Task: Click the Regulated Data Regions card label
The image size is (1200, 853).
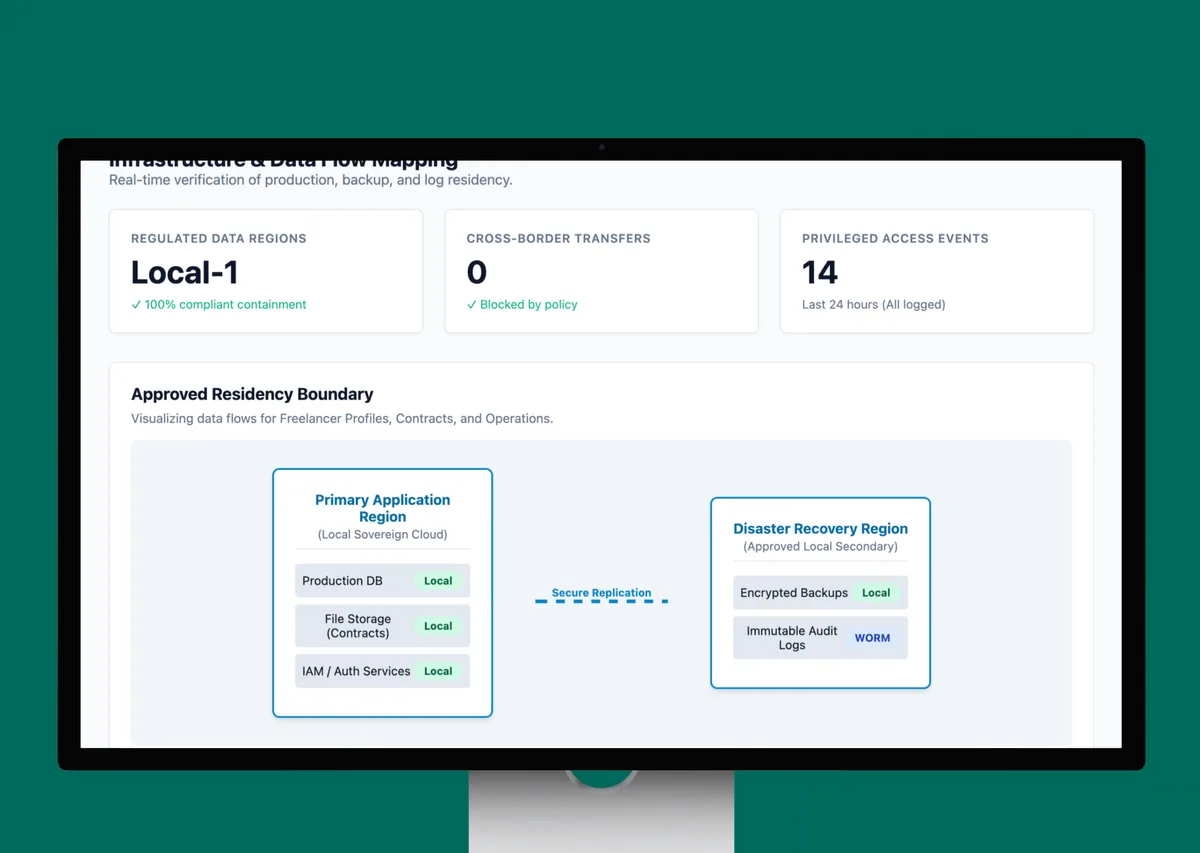Action: (x=219, y=239)
